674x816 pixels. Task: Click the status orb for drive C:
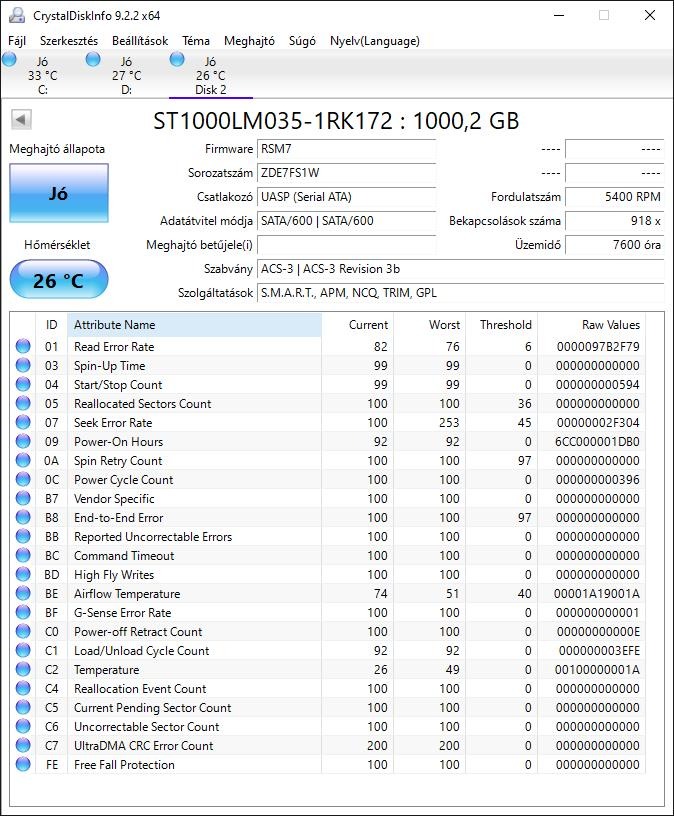pos(9,59)
